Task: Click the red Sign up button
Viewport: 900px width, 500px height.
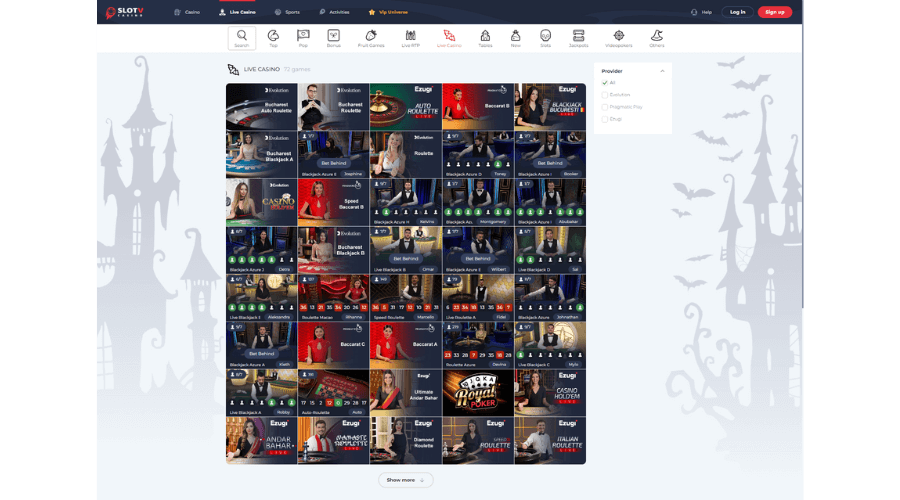Action: point(774,12)
